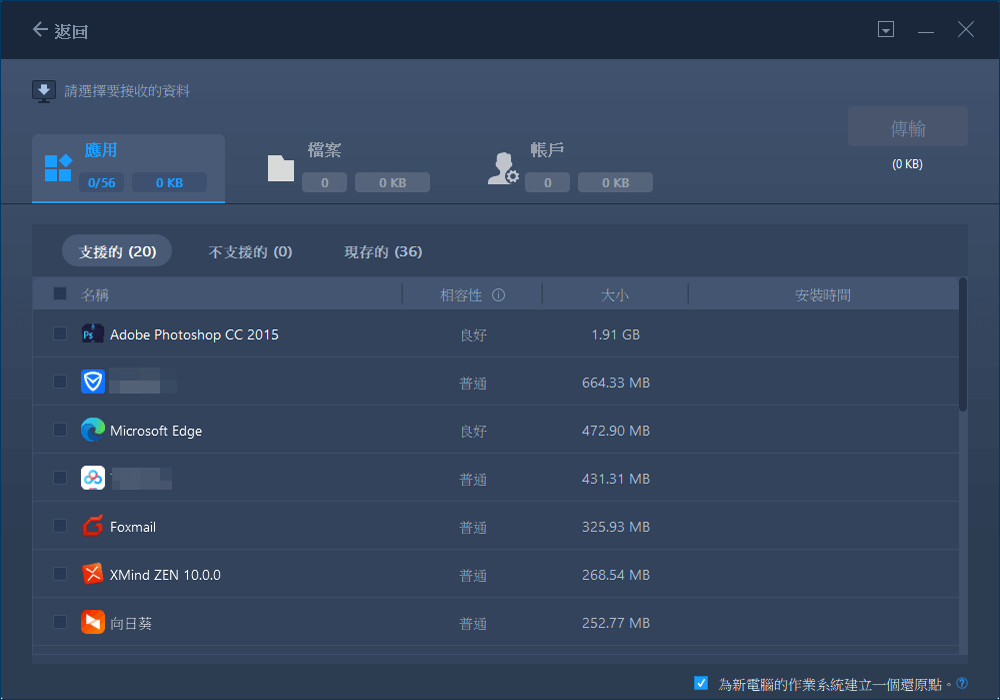This screenshot has height=700, width=1000.
Task: Uncheck the restore point creation checkbox
Action: point(701,683)
